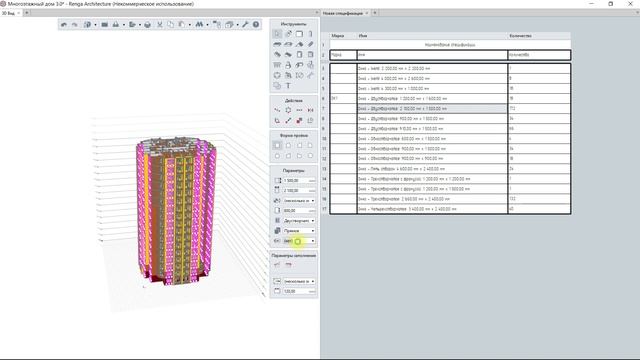Image resolution: width=640 pixels, height=360 pixels.
Task: Click the gear-shaped icon in Действия panel
Action: pos(288,110)
